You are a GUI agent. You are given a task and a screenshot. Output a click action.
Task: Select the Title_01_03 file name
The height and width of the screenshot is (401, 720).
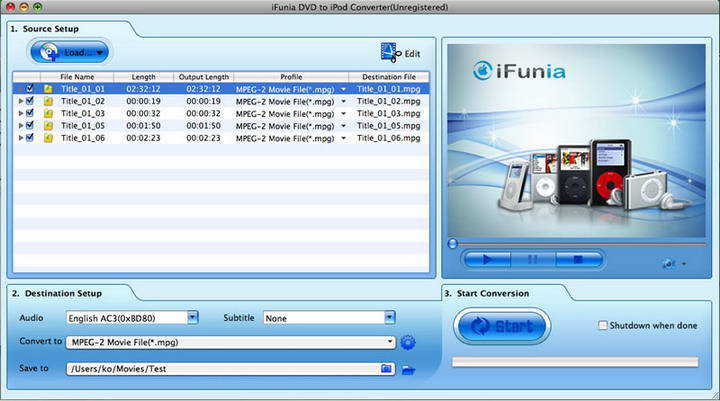(x=83, y=113)
